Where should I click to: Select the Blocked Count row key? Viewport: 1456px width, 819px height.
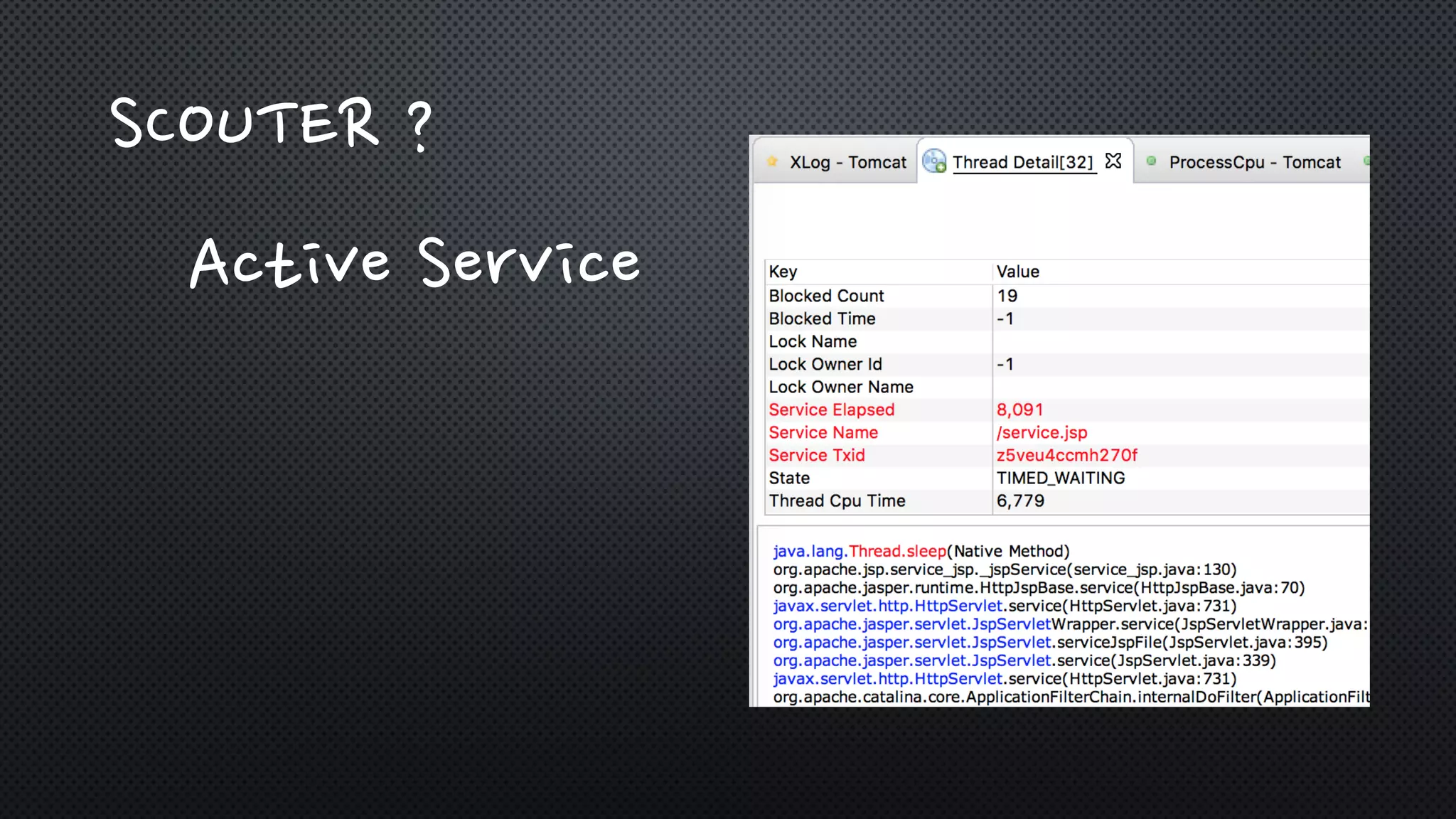tap(826, 296)
